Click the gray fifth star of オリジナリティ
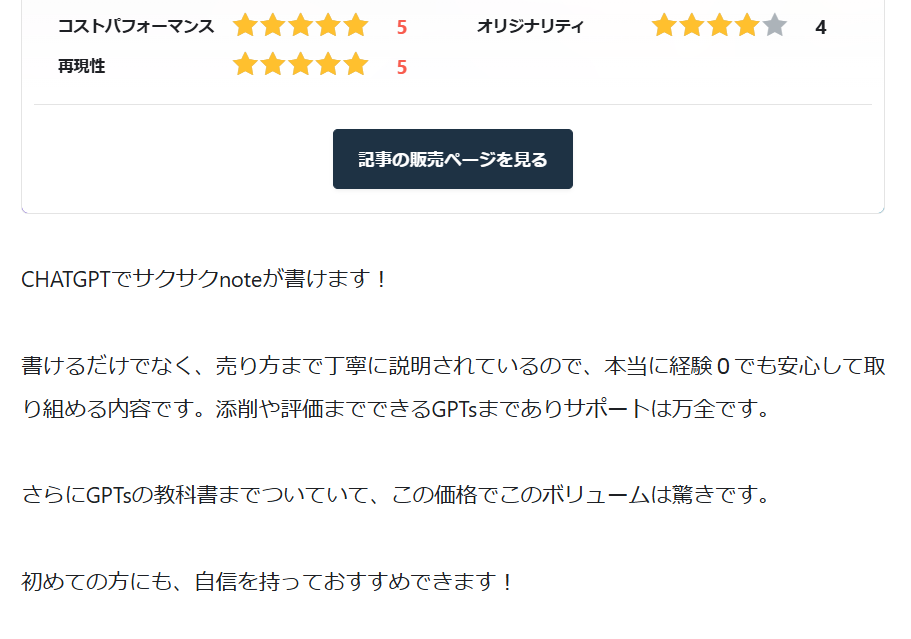Image resolution: width=911 pixels, height=639 pixels. [x=774, y=26]
